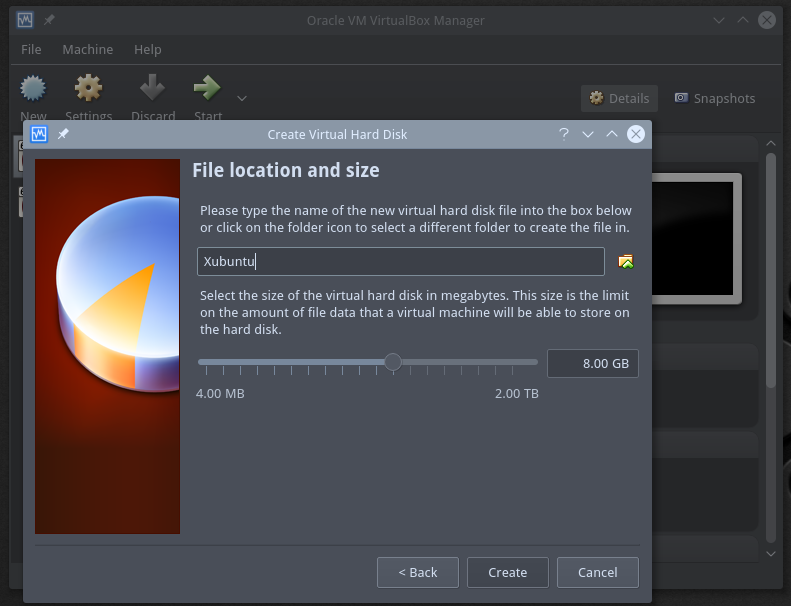Viewport: 791px width, 606px height.
Task: Switch to Details view
Action: point(619,98)
